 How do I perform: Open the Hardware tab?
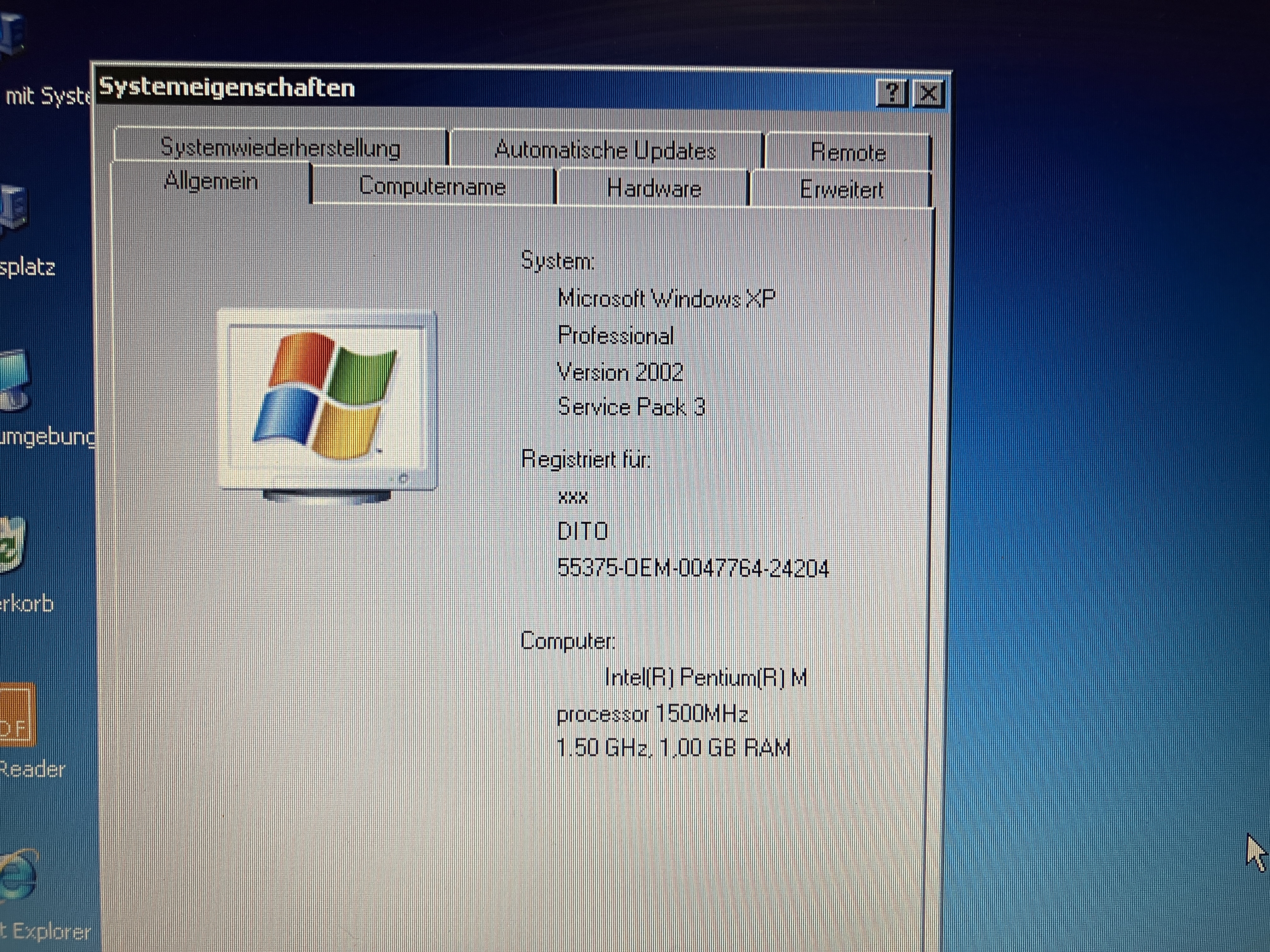click(x=653, y=188)
